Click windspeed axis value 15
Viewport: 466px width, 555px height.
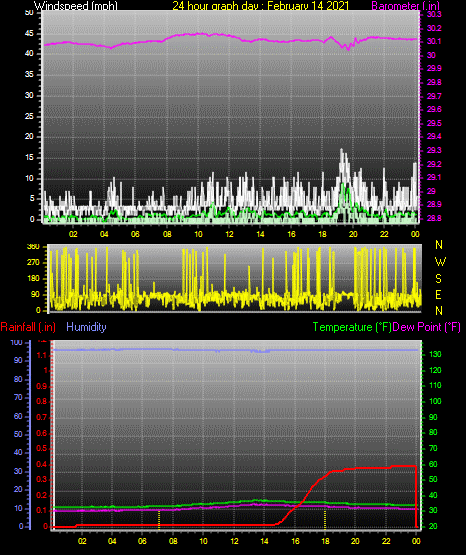[x=29, y=158]
